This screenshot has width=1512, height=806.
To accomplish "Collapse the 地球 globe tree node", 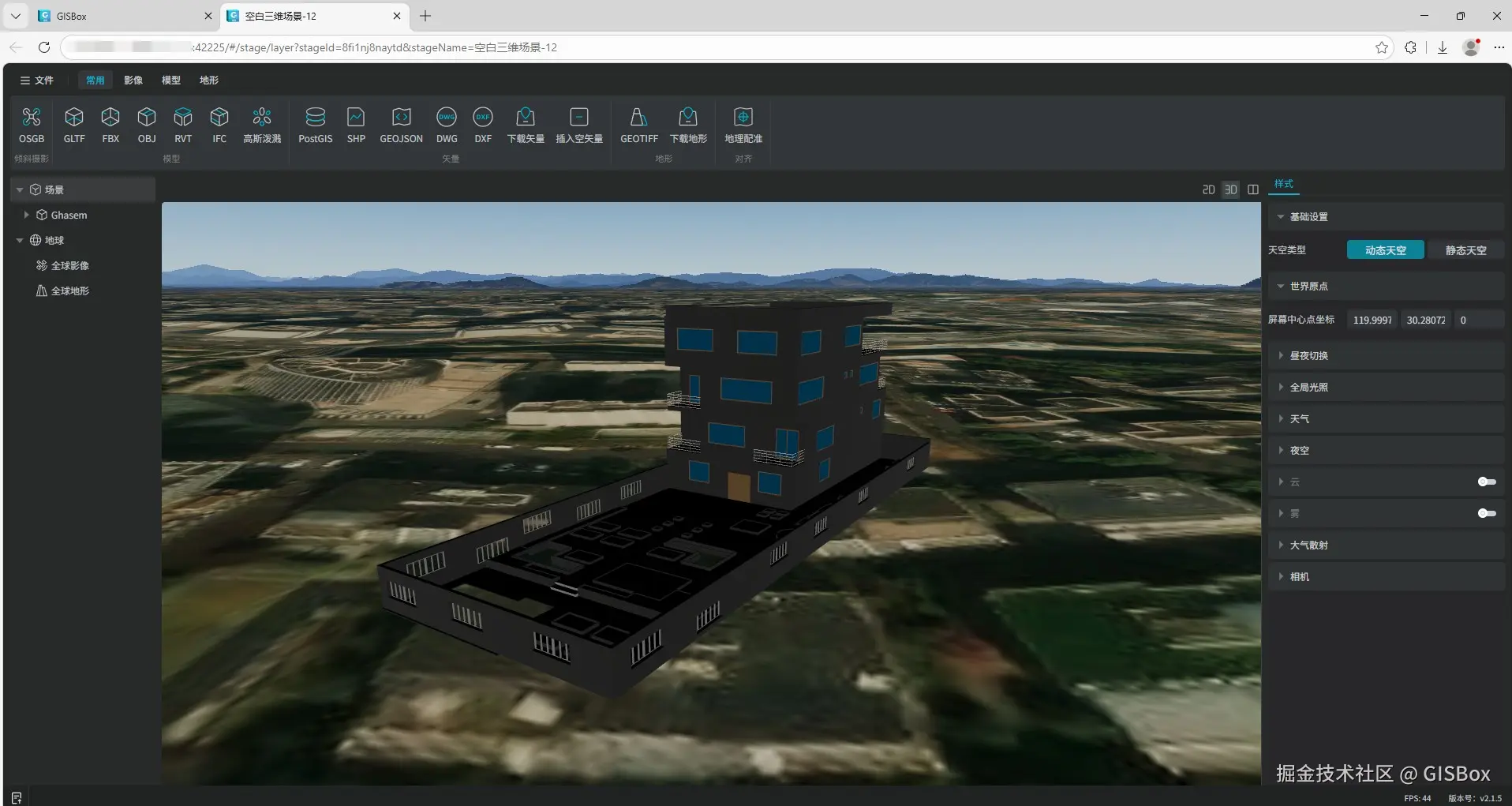I will coord(20,240).
